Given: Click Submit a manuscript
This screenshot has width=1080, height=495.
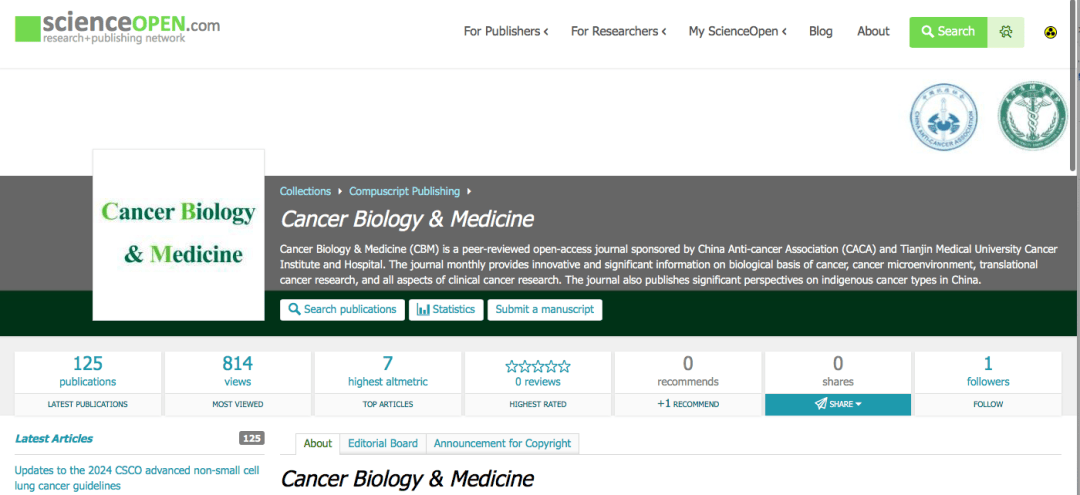Looking at the screenshot, I should tap(545, 309).
